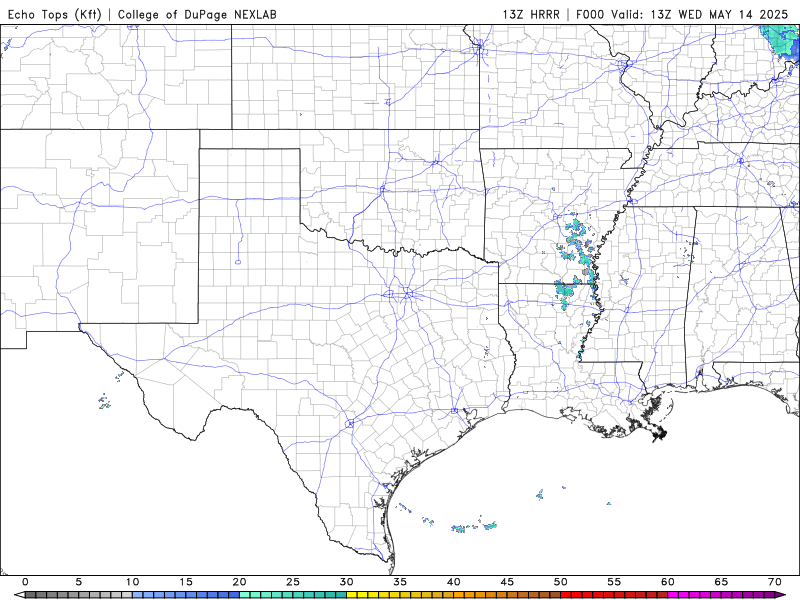Image resolution: width=800 pixels, height=600 pixels.
Task: Click the color bar label '20'
Action: [x=239, y=582]
